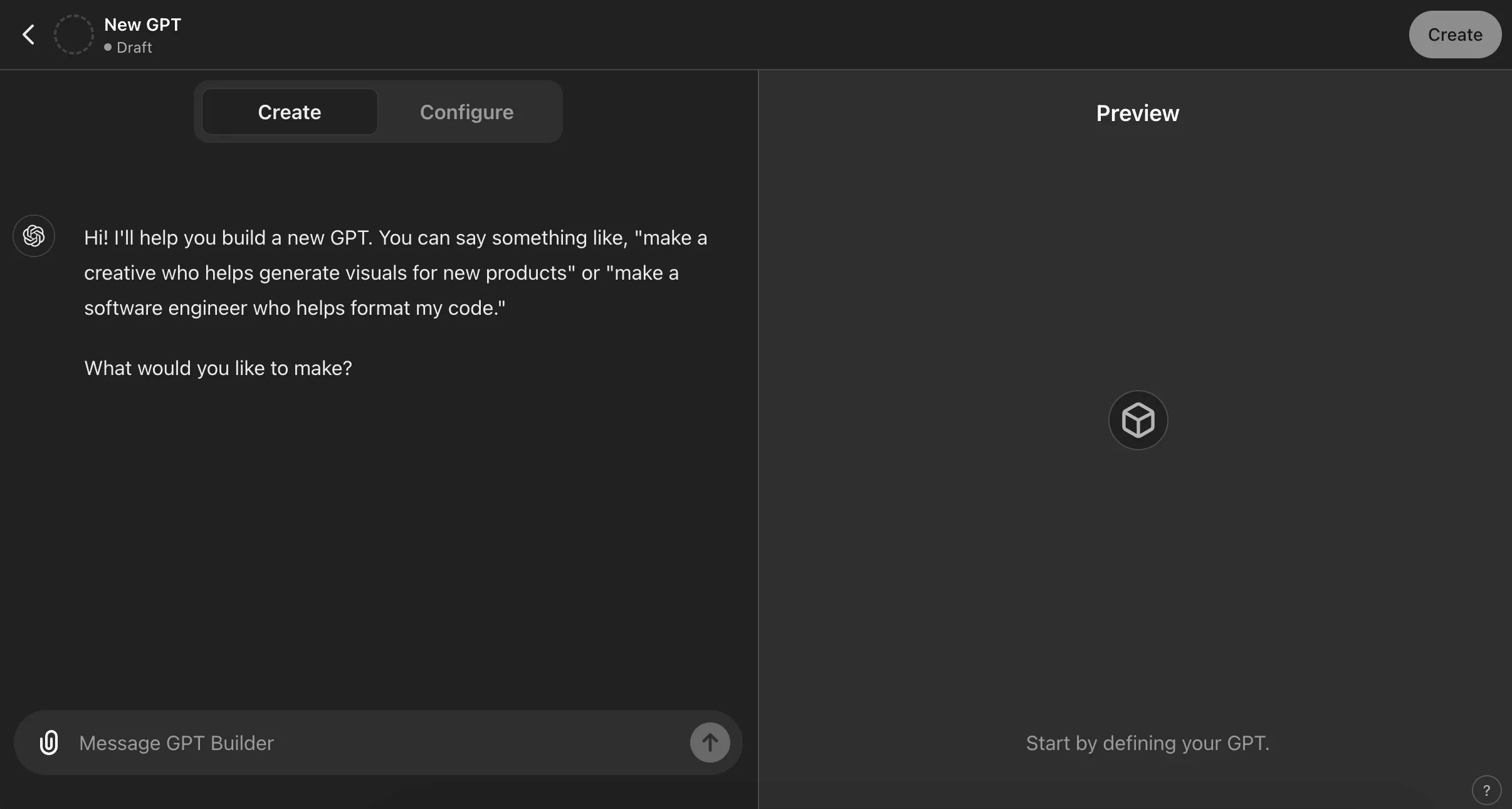
Task: Click the cube icon in the Preview panel
Action: (1137, 419)
